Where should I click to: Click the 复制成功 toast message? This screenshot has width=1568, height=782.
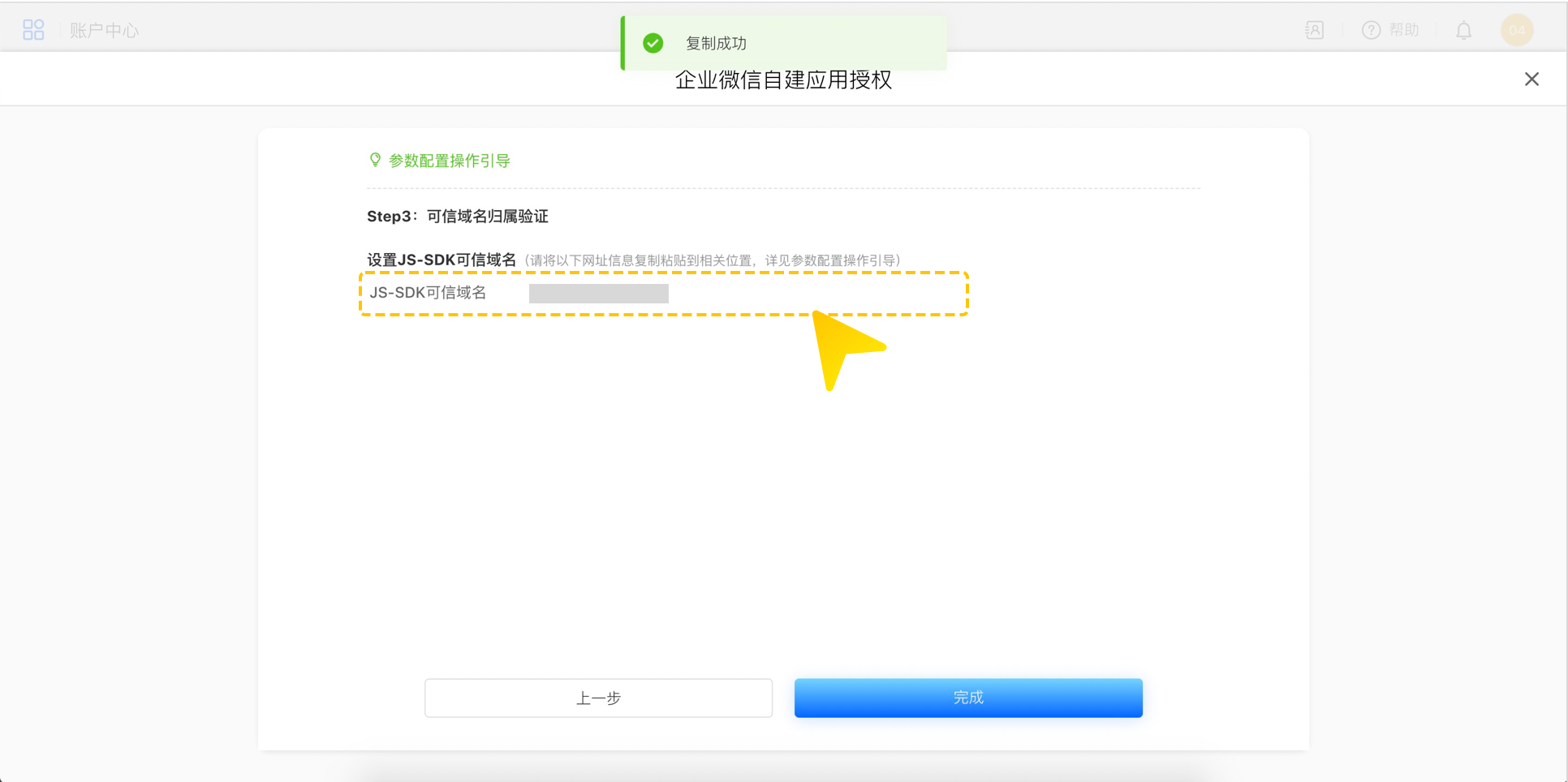716,43
